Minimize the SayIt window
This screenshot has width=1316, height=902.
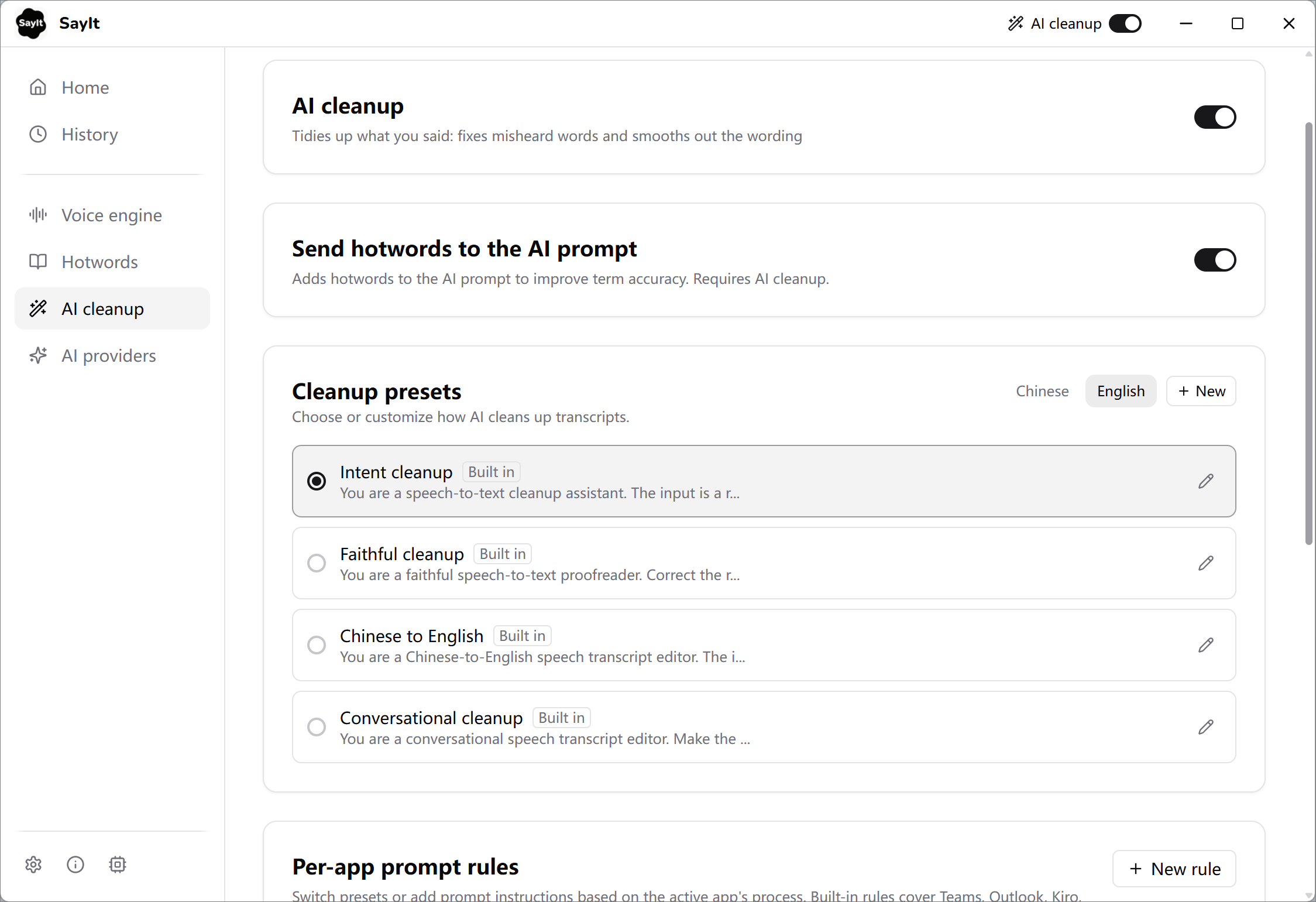(1186, 23)
